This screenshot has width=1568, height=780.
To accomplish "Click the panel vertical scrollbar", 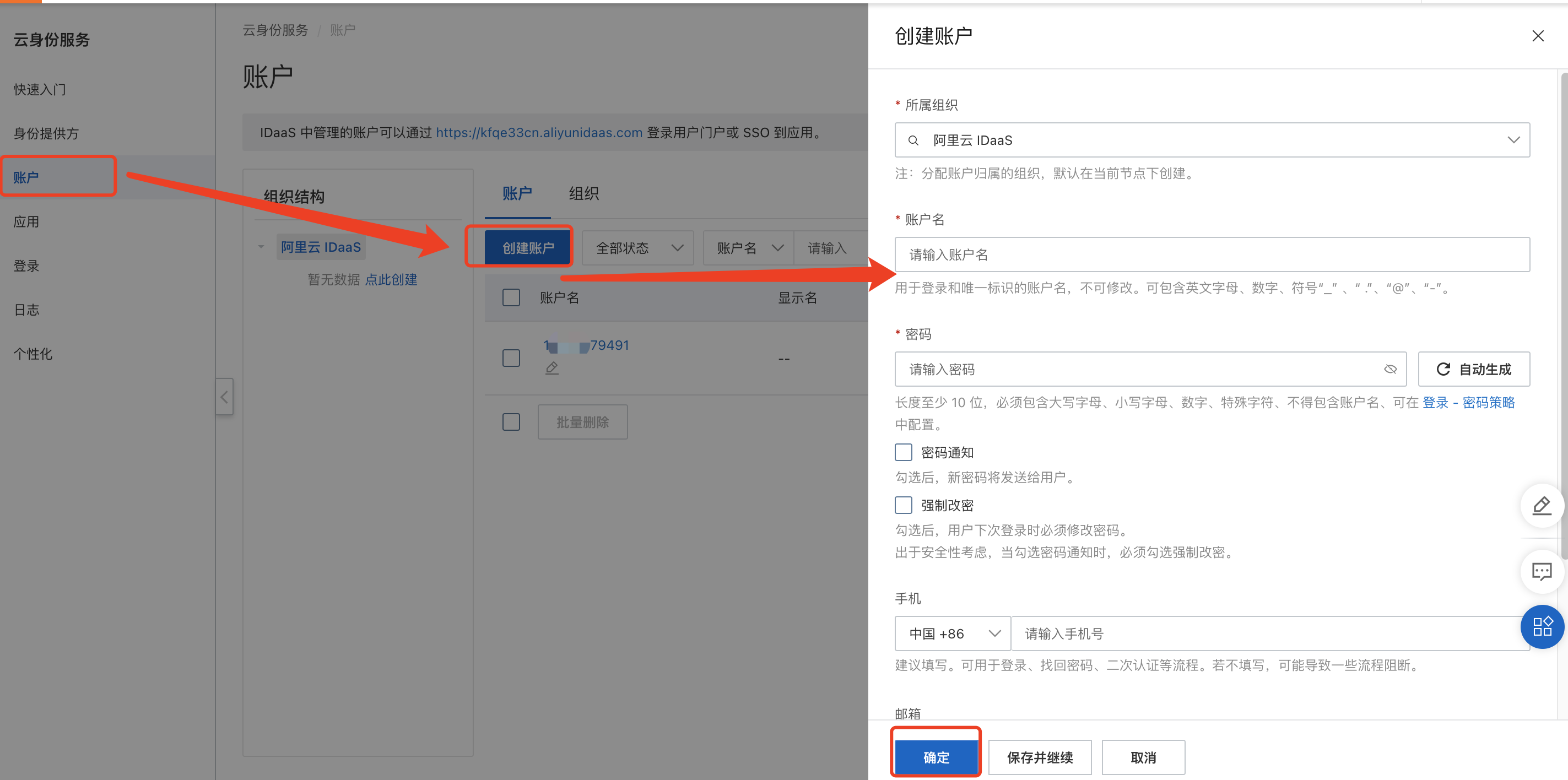I will 1564,316.
